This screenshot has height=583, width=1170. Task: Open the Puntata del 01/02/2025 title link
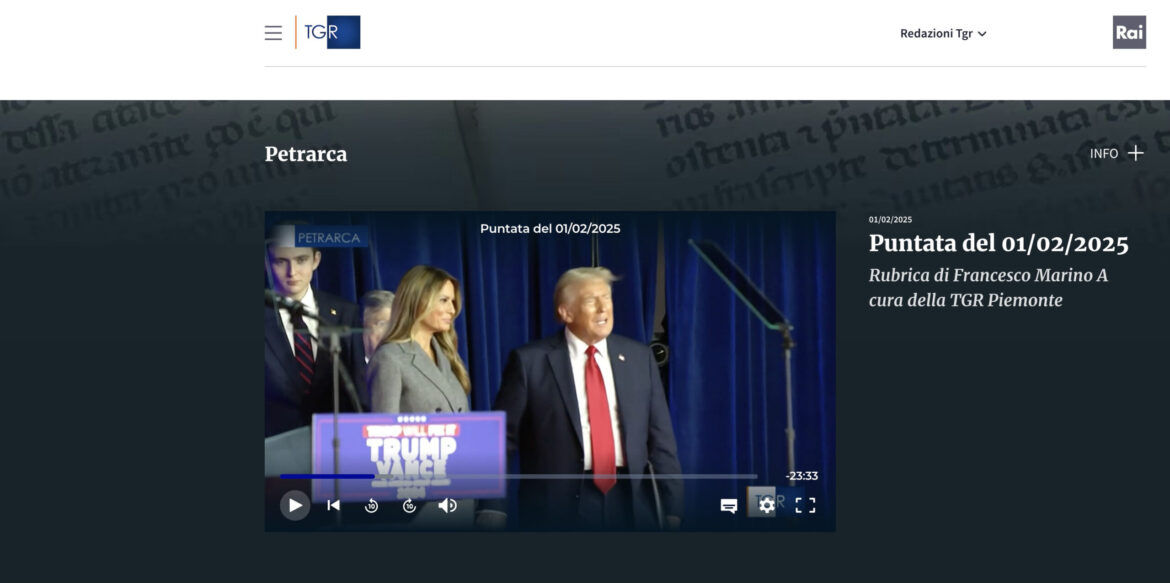(998, 243)
